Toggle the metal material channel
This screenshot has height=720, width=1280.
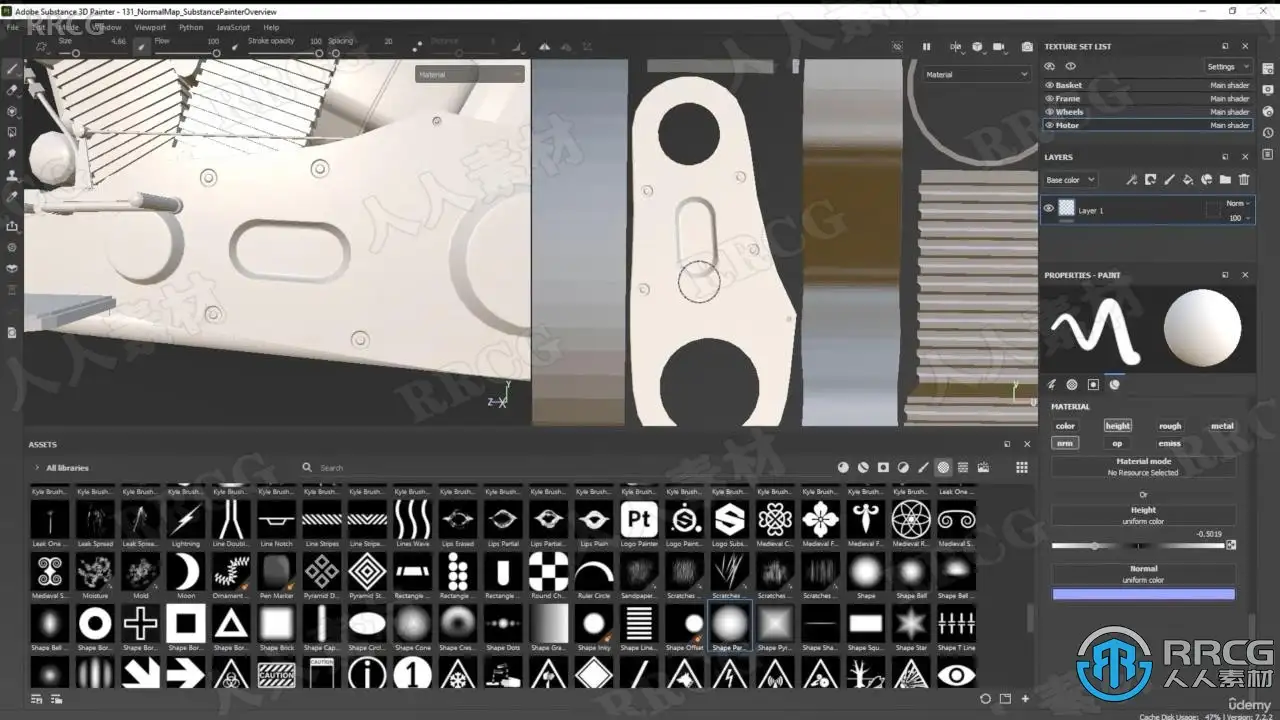tap(1222, 426)
